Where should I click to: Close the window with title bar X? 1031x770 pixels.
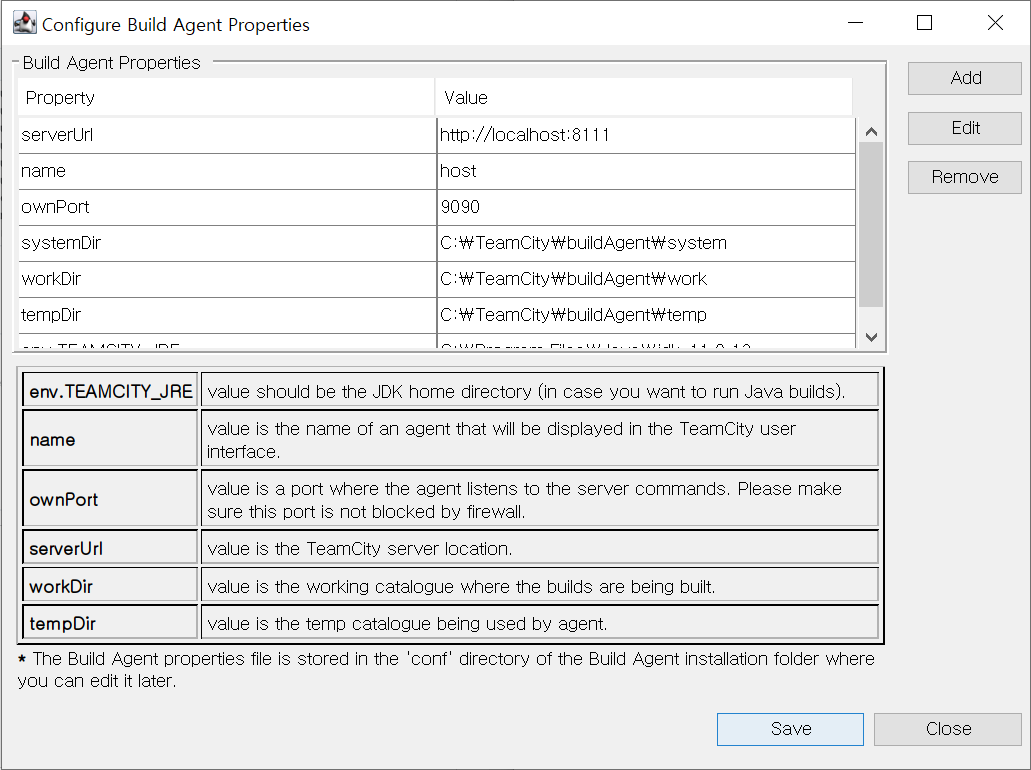click(995, 23)
